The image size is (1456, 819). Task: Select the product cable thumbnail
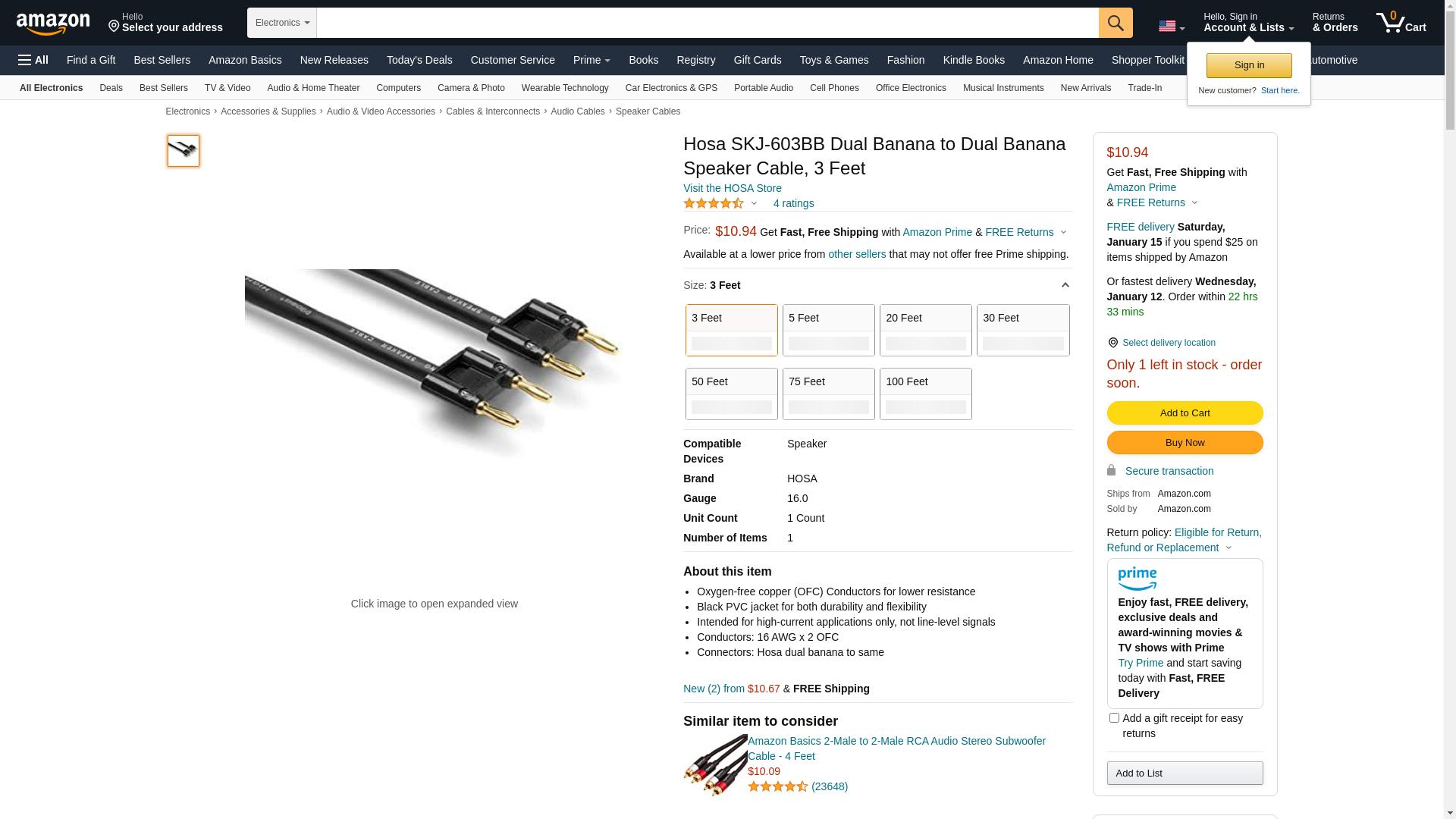(184, 151)
